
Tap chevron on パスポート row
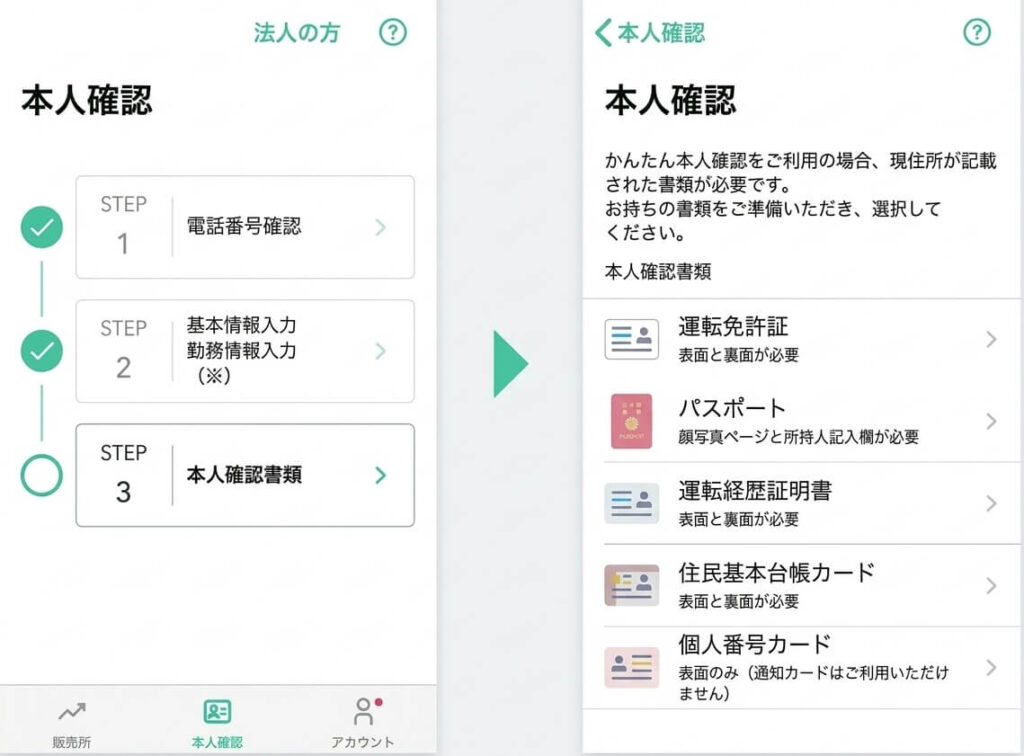coord(991,421)
